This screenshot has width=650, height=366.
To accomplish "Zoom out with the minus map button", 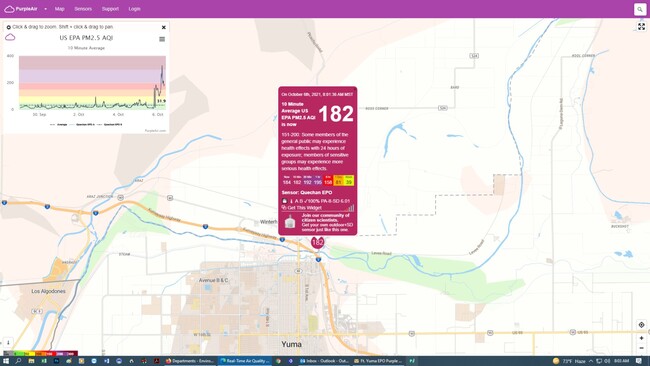I will (641, 348).
